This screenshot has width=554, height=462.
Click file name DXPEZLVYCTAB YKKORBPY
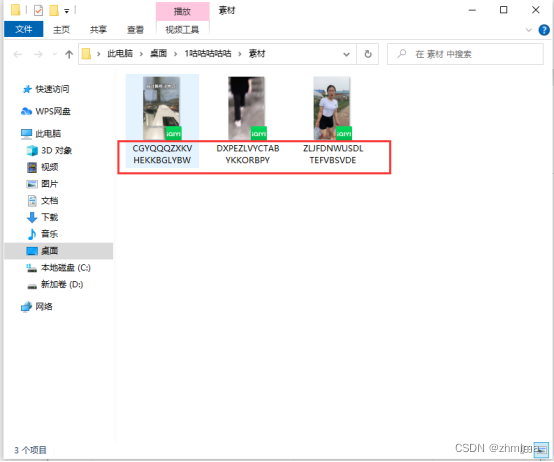(248, 154)
